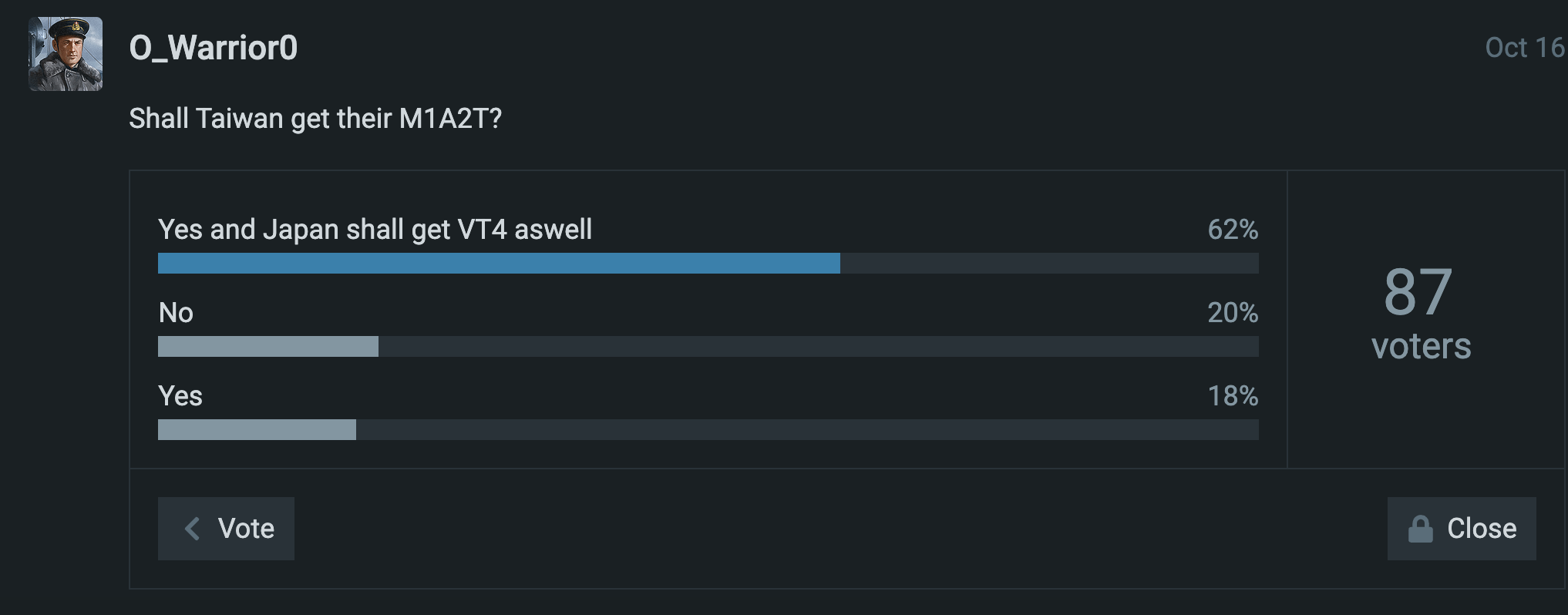Open the O_Warrior0 username profile link

coord(214,48)
